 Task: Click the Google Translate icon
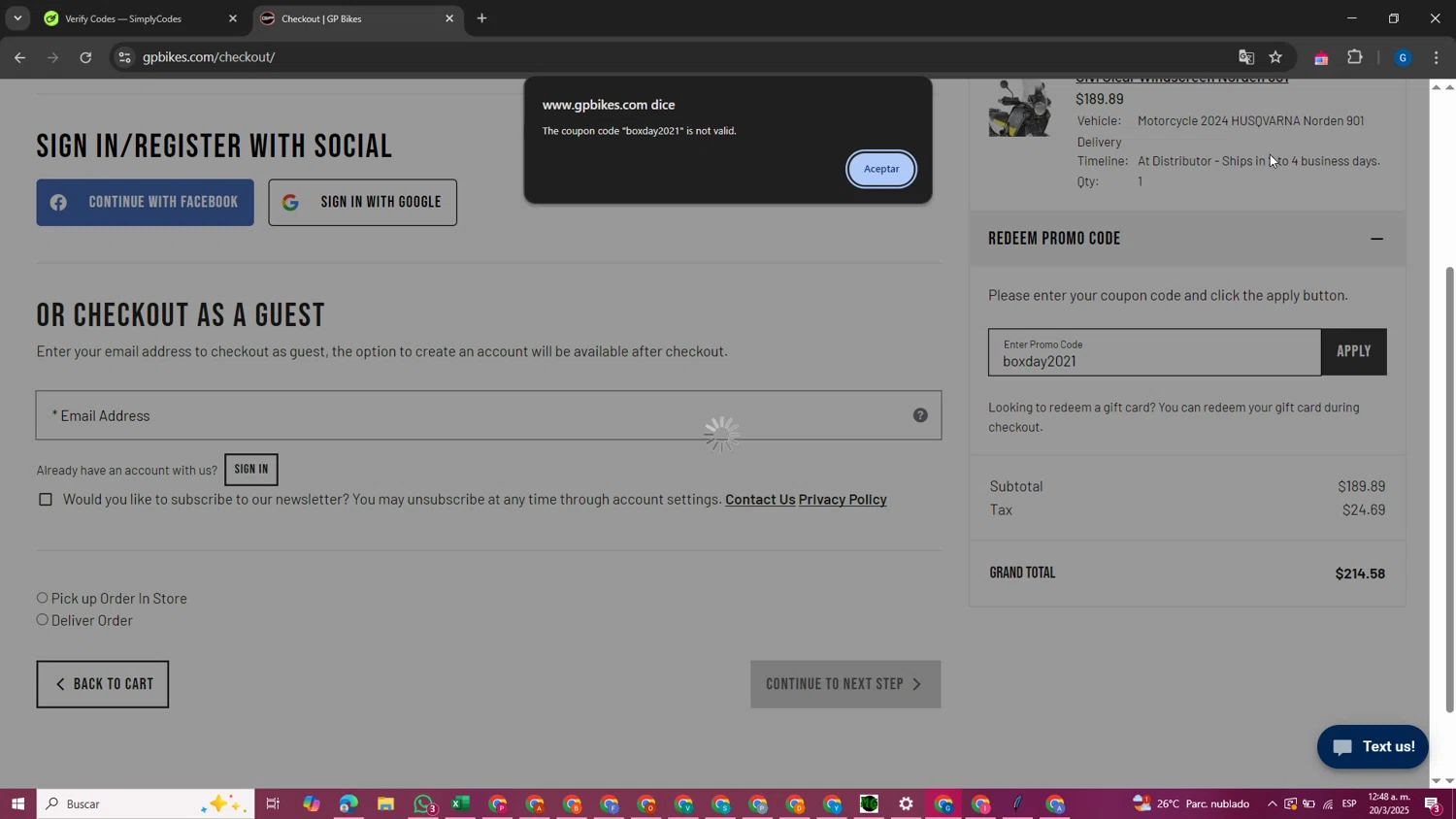tap(1246, 57)
